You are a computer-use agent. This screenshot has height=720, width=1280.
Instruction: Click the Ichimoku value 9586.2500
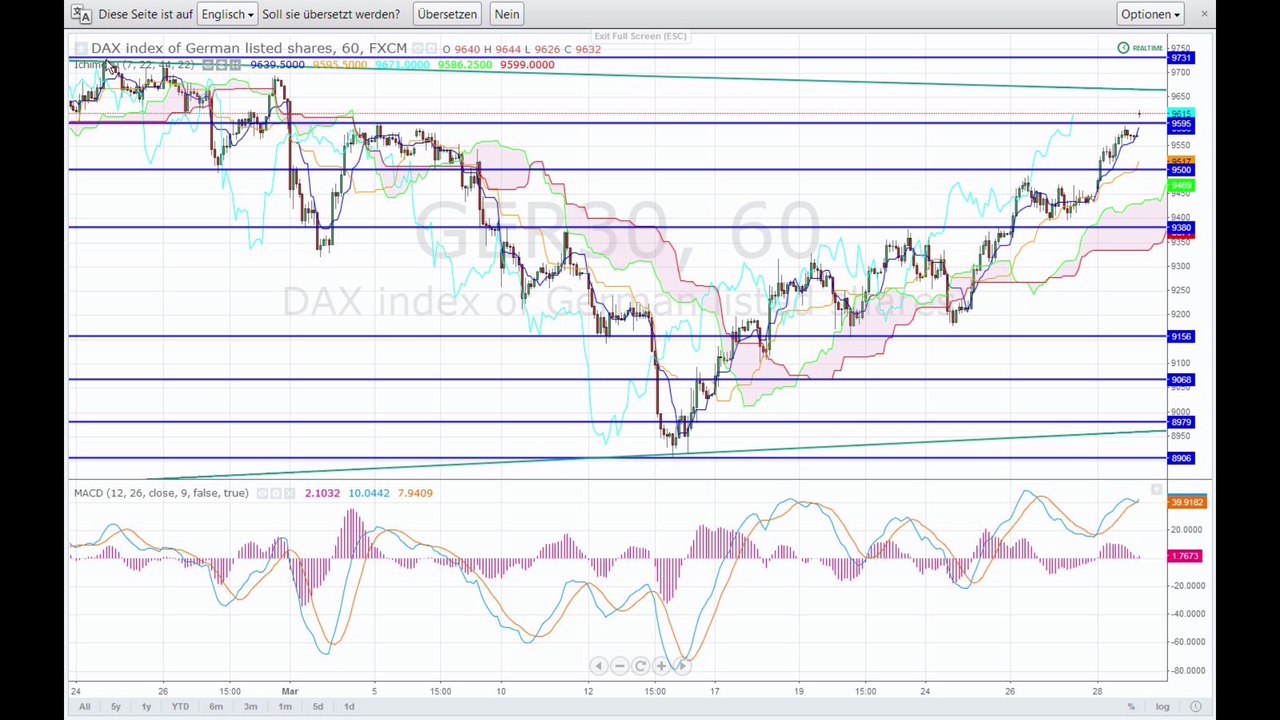coord(465,65)
